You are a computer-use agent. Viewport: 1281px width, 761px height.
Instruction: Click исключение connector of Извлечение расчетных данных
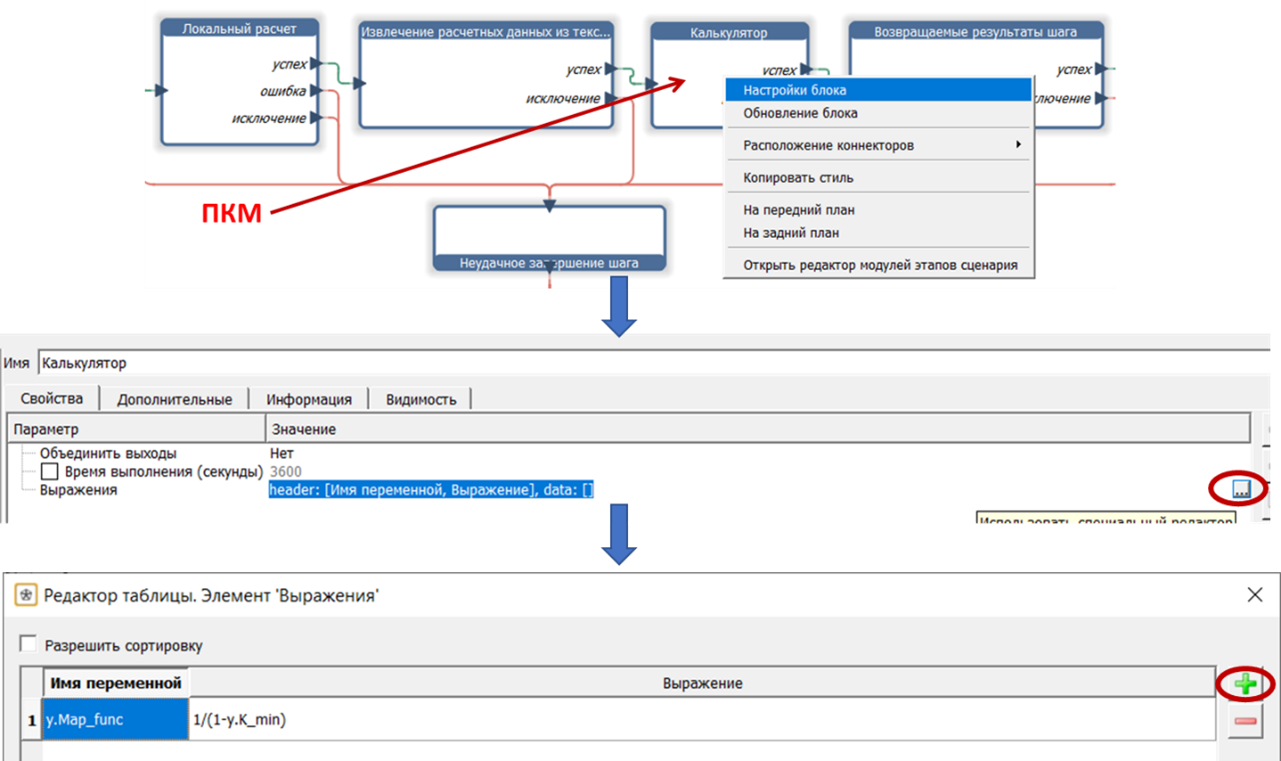pyautogui.click(x=609, y=98)
